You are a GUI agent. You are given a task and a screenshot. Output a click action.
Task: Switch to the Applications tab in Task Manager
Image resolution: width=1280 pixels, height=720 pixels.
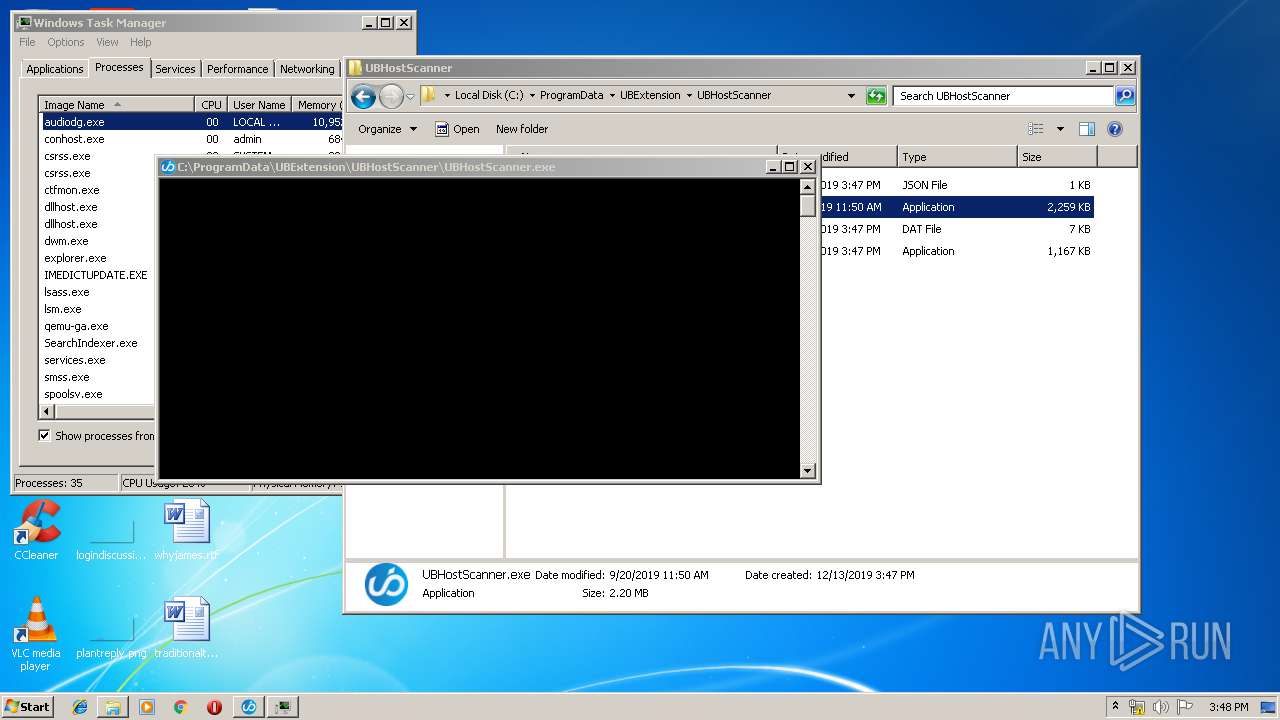(55, 69)
